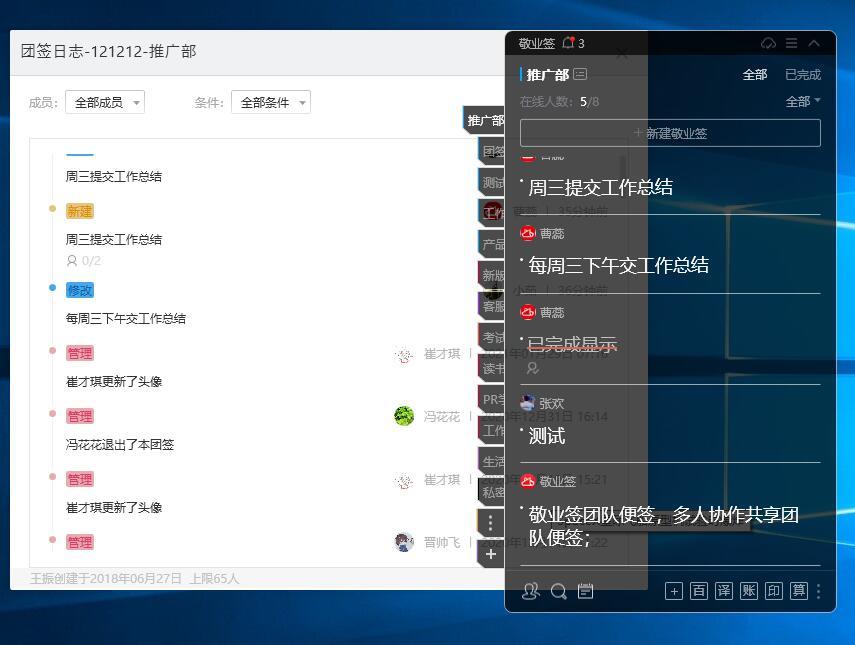This screenshot has height=645, width=855.
Task: Click the translate 译 icon
Action: tap(723, 591)
